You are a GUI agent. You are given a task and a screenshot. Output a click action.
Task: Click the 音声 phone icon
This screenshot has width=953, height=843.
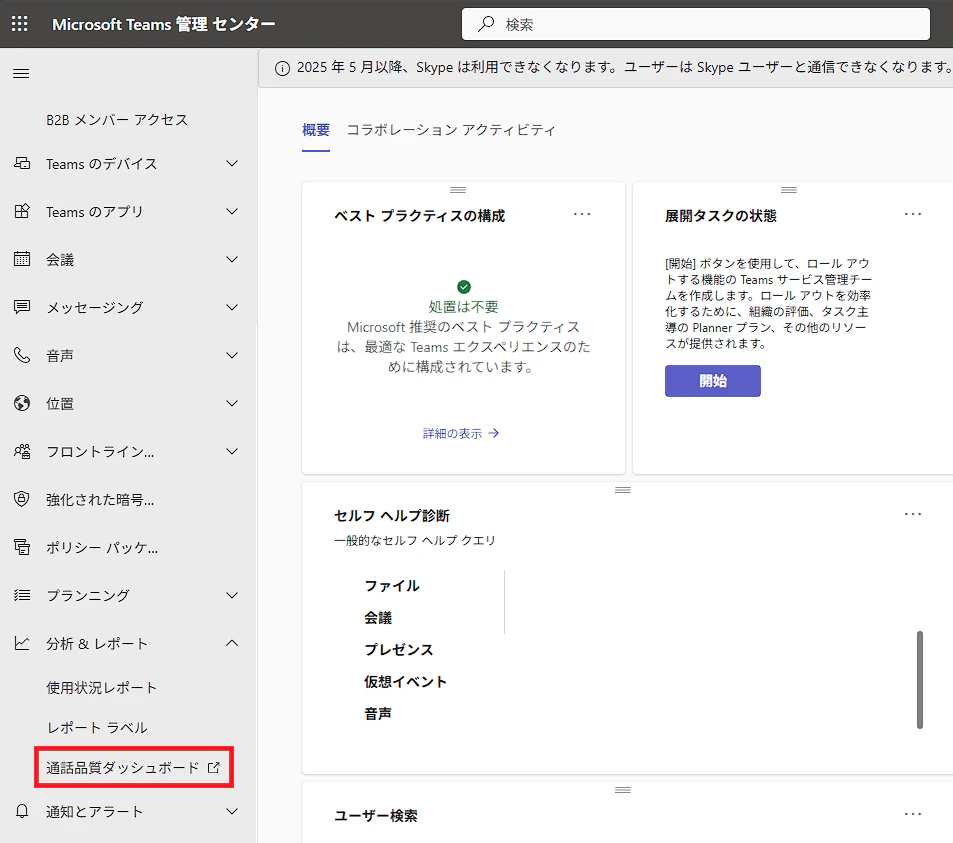(x=22, y=355)
